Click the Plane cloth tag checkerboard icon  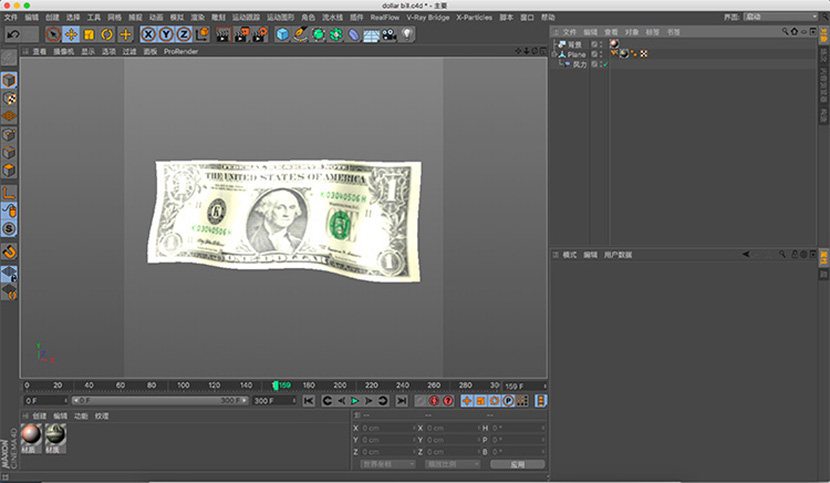click(x=644, y=54)
